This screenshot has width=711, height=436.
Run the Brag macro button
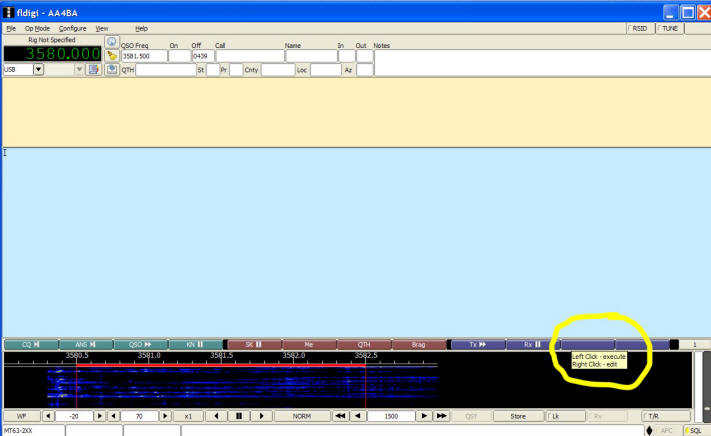pos(419,345)
